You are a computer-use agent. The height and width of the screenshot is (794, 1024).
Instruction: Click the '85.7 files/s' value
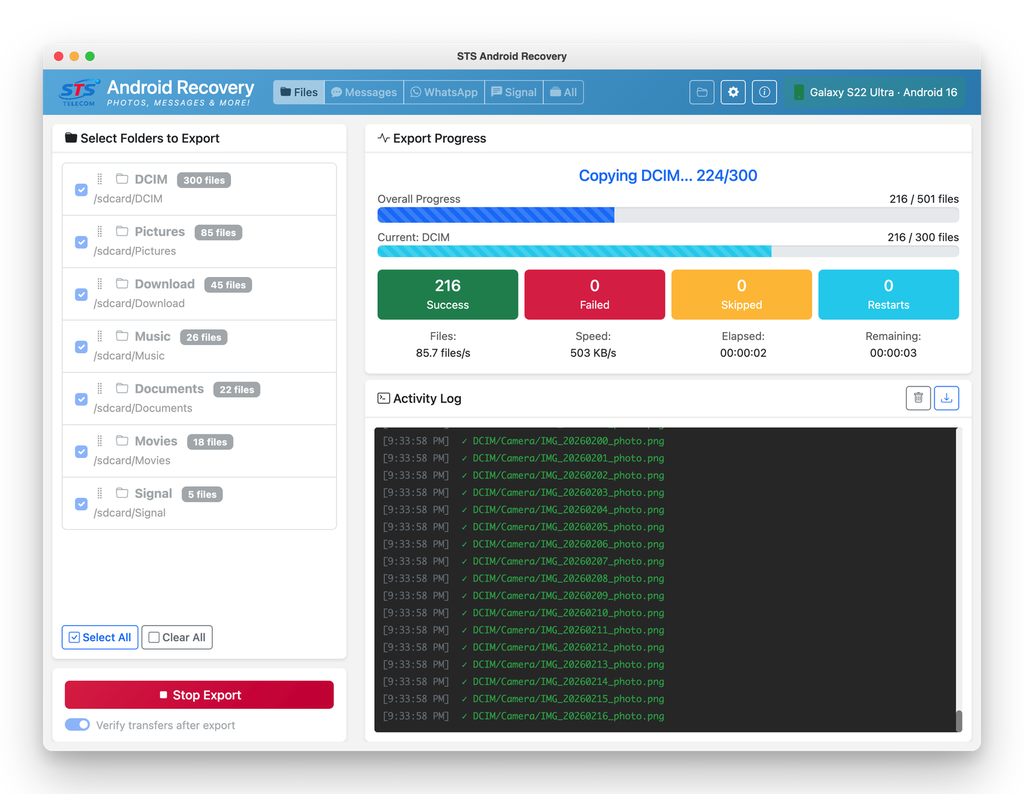pos(443,353)
